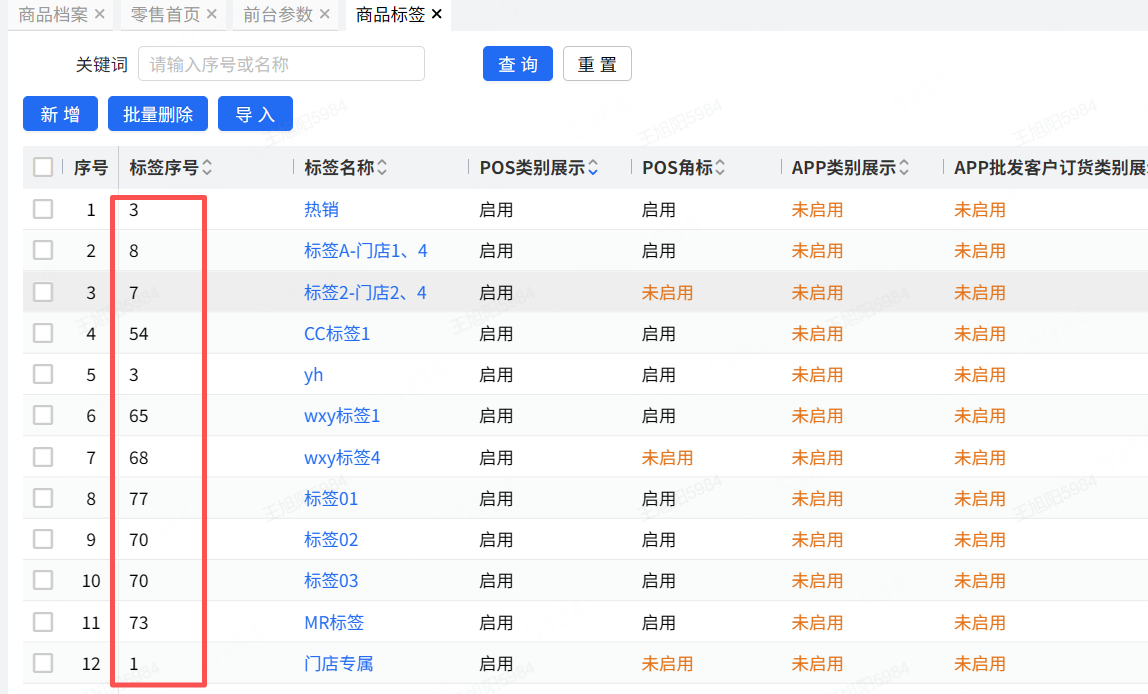Sort by APP类别展示 column arrows

point(904,168)
